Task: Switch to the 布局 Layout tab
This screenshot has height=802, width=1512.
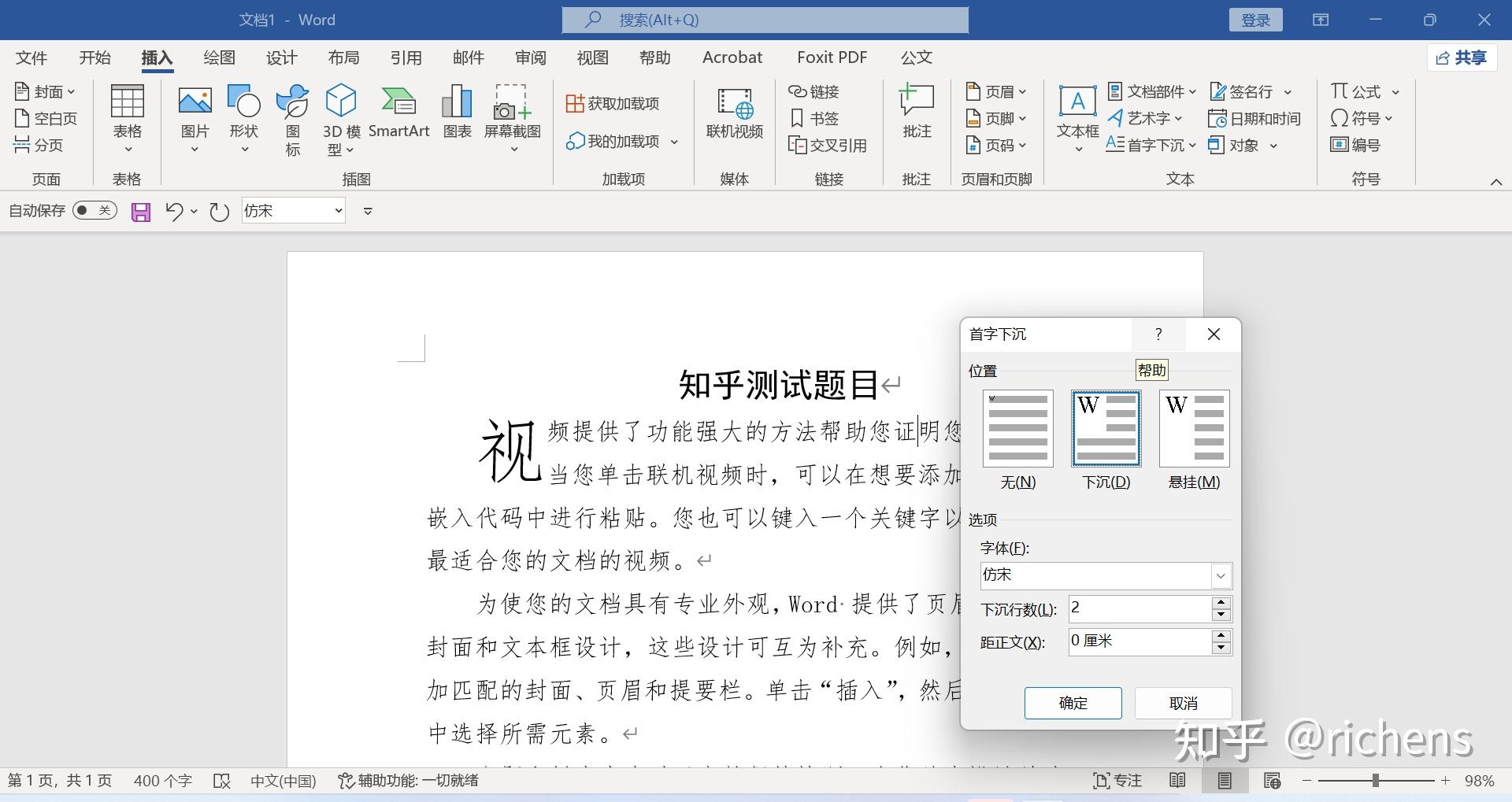Action: 343,57
